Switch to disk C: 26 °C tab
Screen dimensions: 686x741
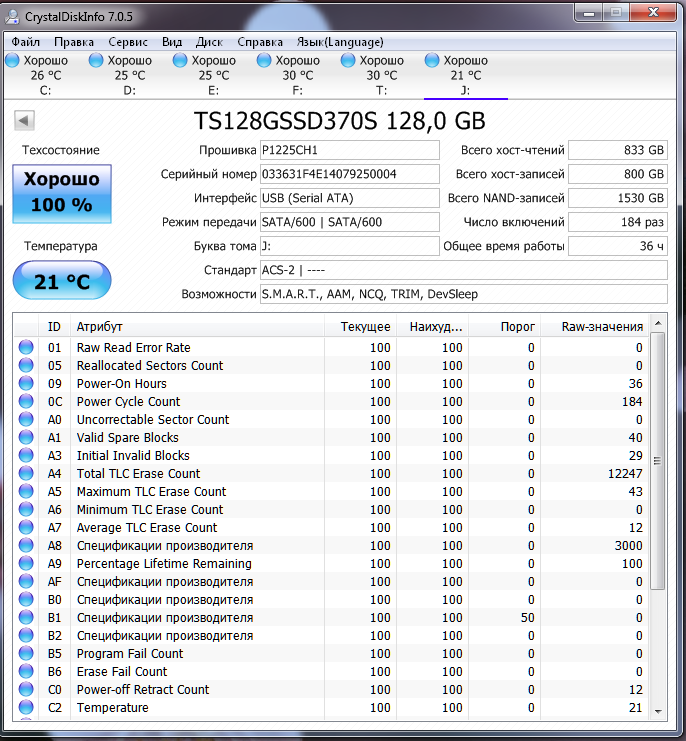(x=46, y=75)
